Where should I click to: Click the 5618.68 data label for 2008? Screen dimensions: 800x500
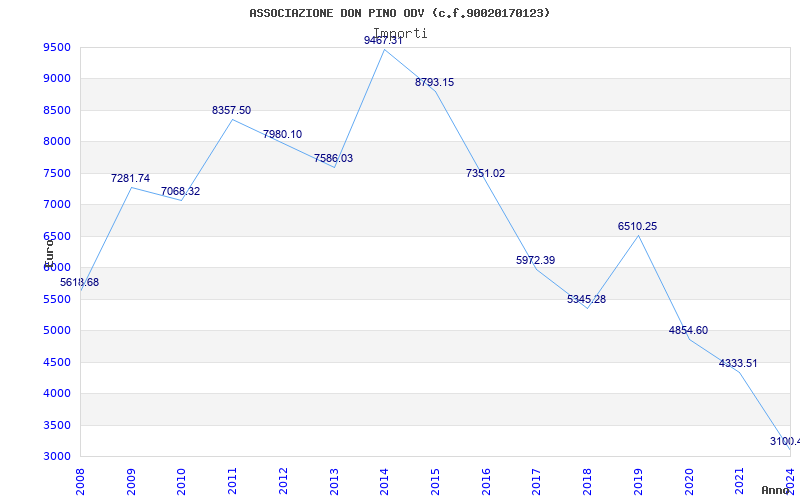click(x=80, y=282)
